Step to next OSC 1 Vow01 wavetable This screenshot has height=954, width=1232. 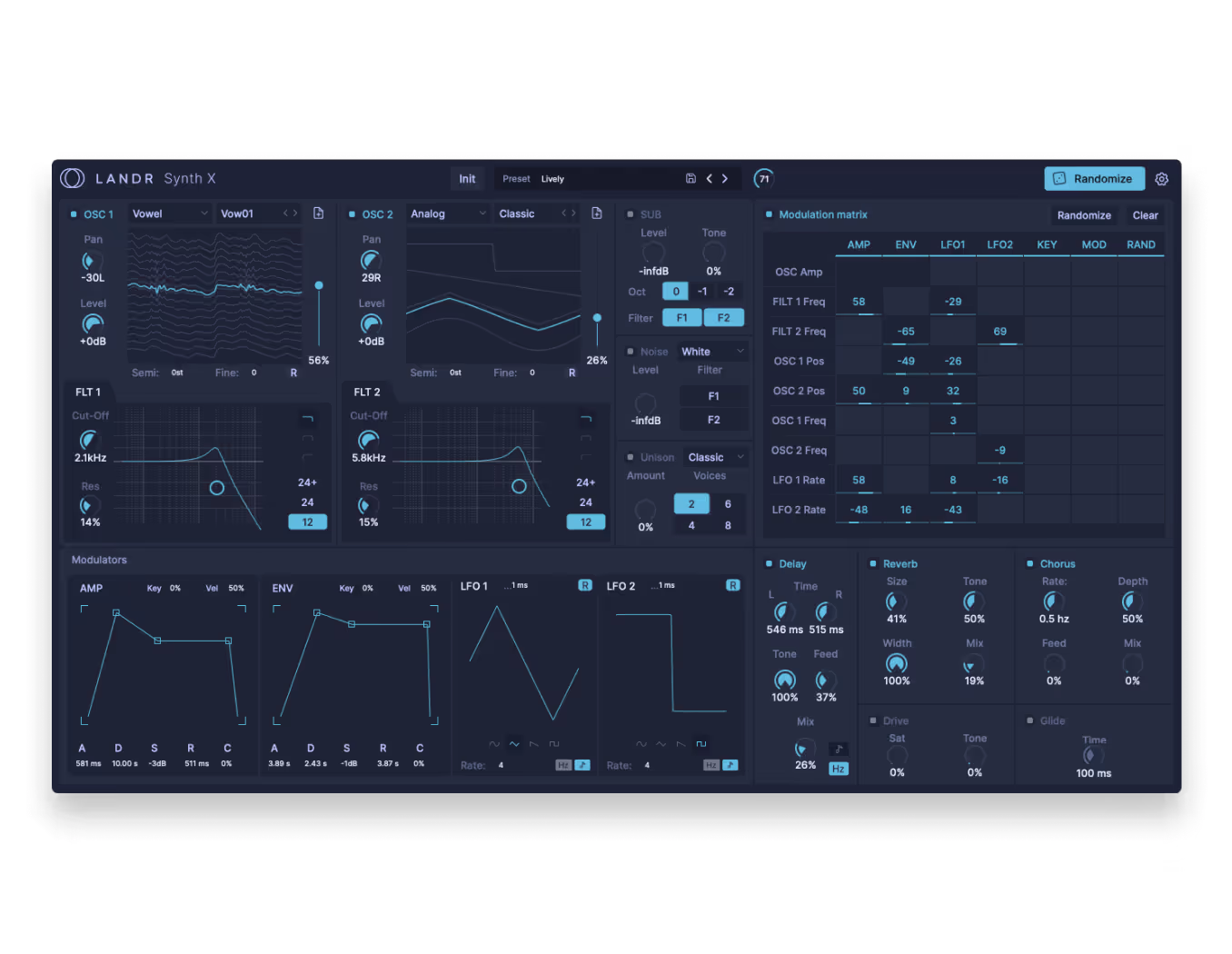[x=296, y=214]
